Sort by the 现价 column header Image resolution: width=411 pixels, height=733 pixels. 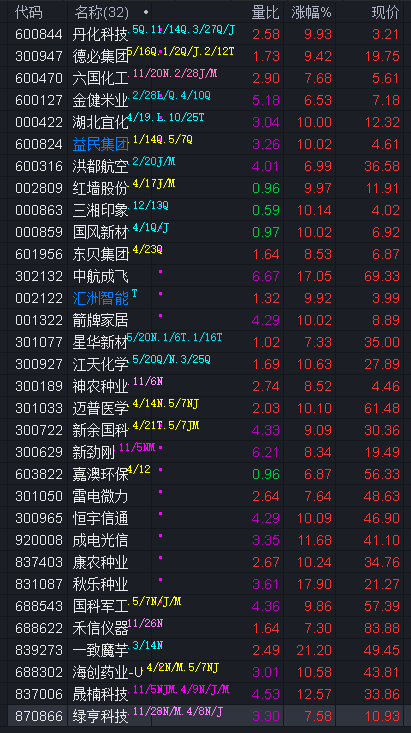385,13
